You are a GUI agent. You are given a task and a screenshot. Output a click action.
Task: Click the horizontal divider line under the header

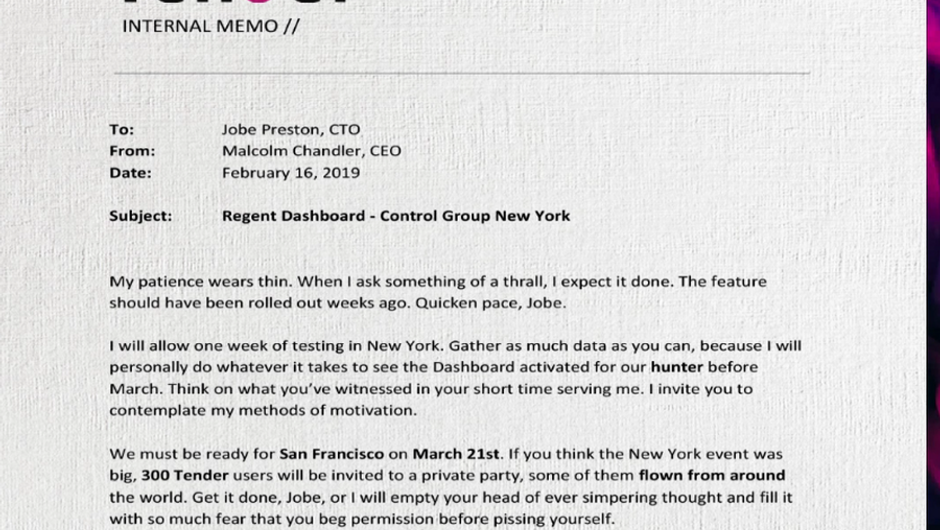click(x=460, y=73)
